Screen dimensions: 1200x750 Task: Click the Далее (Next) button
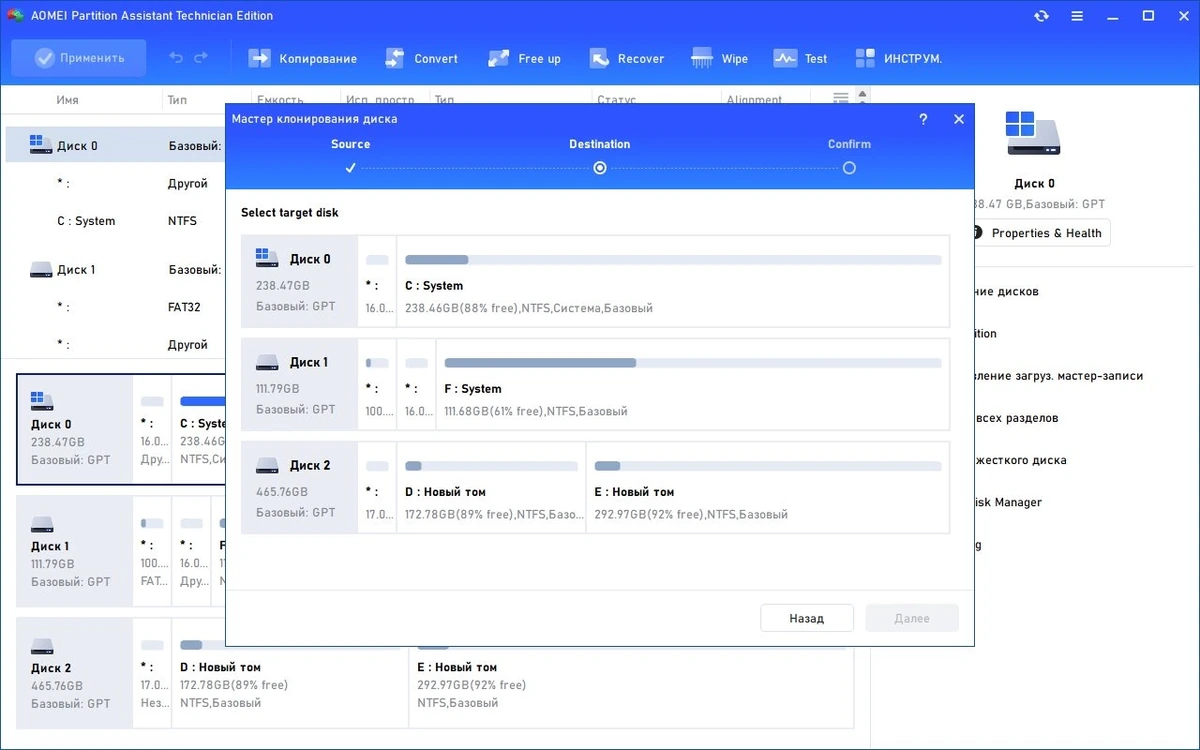[x=912, y=618]
